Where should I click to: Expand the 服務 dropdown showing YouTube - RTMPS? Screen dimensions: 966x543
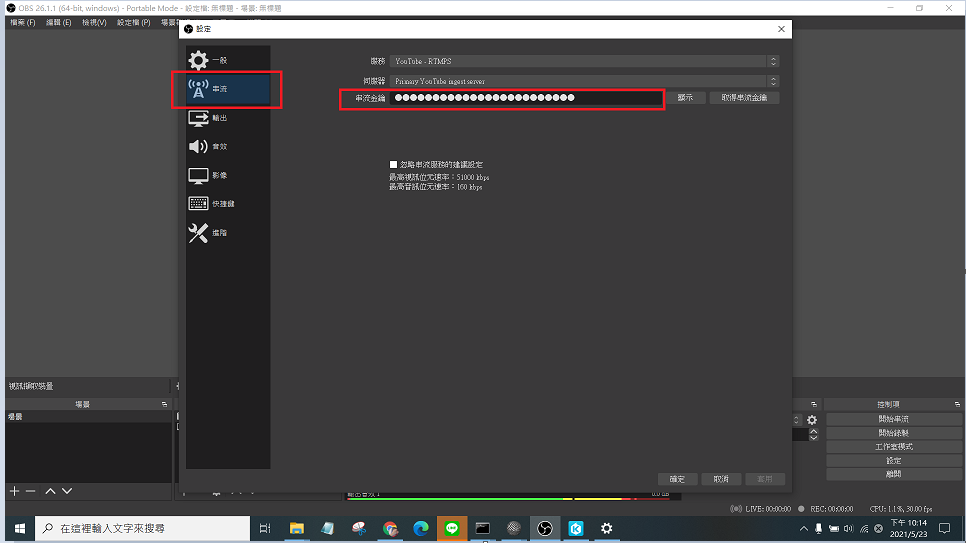584,61
